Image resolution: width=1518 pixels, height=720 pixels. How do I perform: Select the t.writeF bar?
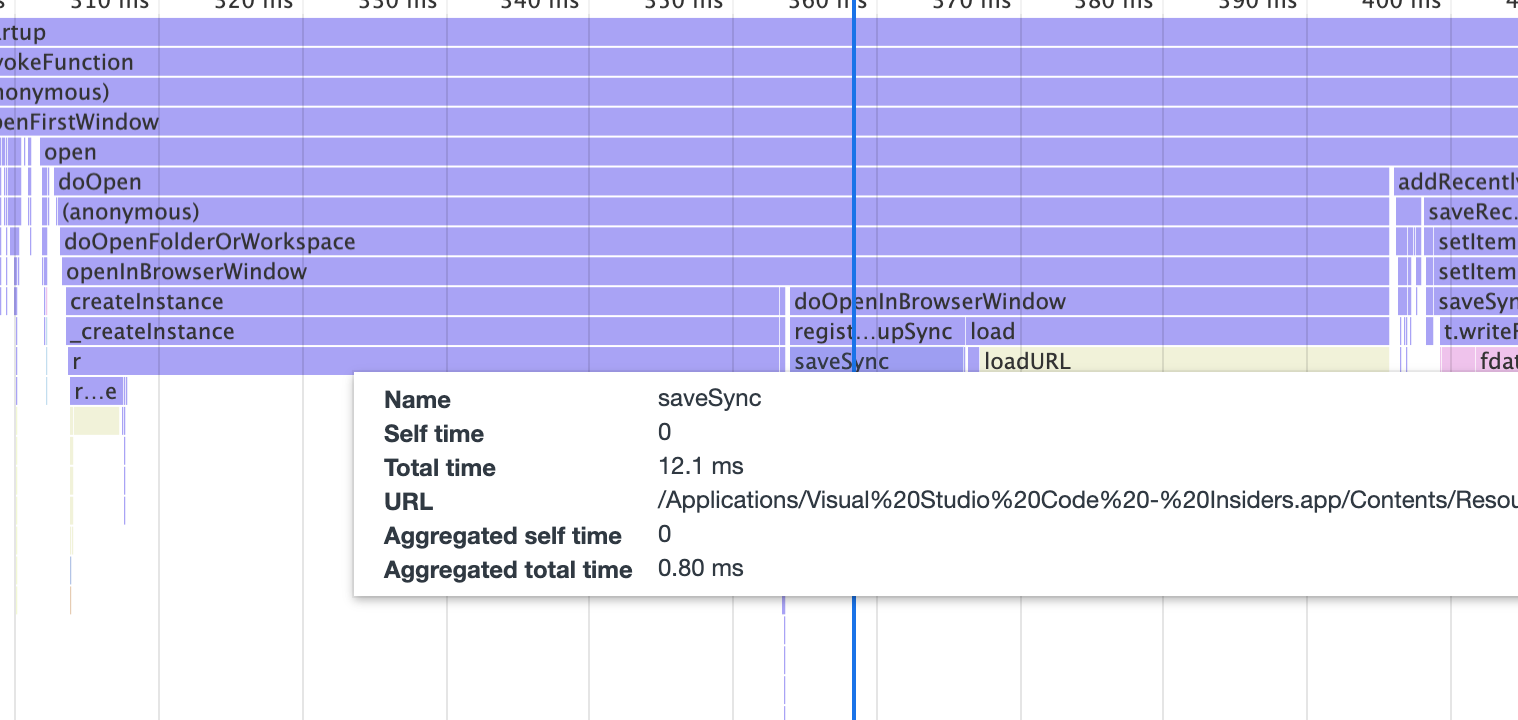pyautogui.click(x=1479, y=332)
